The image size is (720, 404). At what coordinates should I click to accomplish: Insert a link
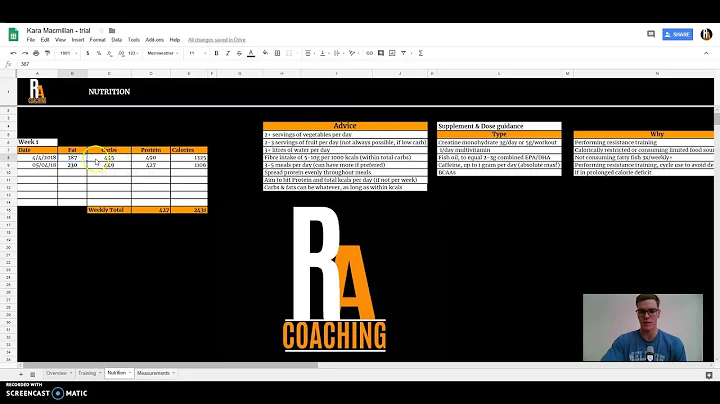[369, 53]
